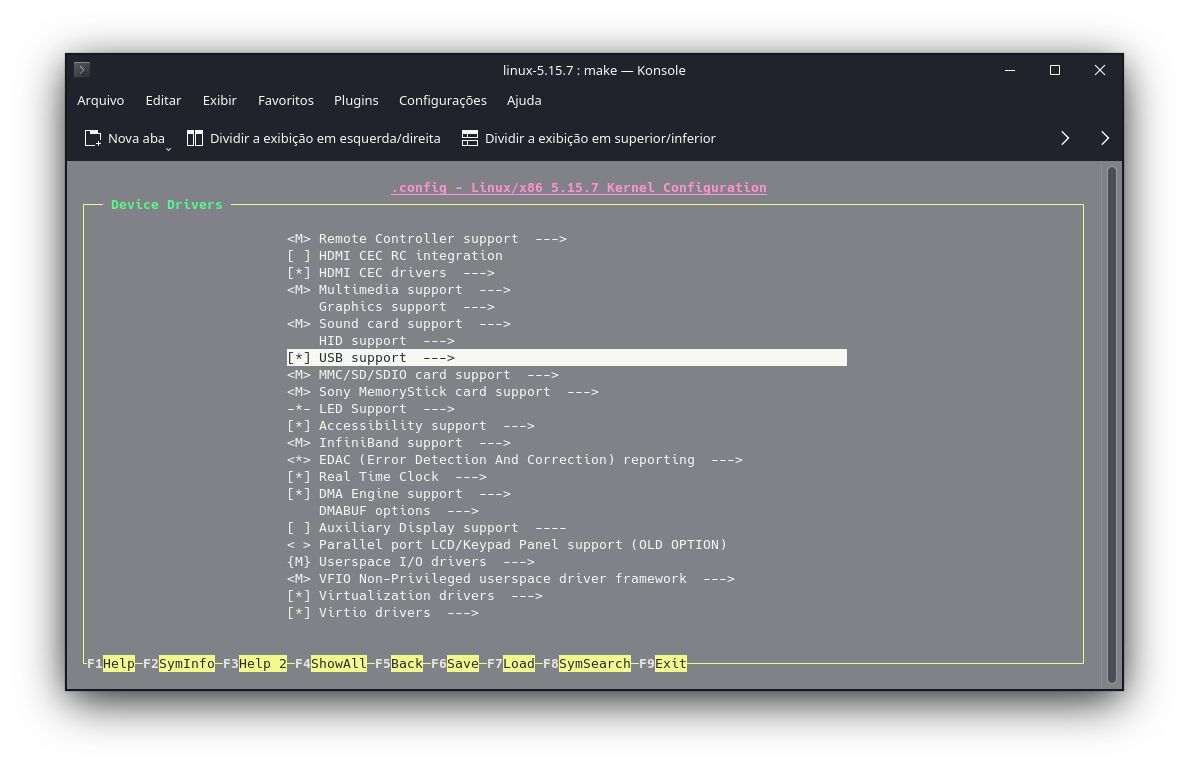Viewport: 1189px width, 768px height.
Task: Open the Ajuda menu
Action: pyautogui.click(x=524, y=100)
